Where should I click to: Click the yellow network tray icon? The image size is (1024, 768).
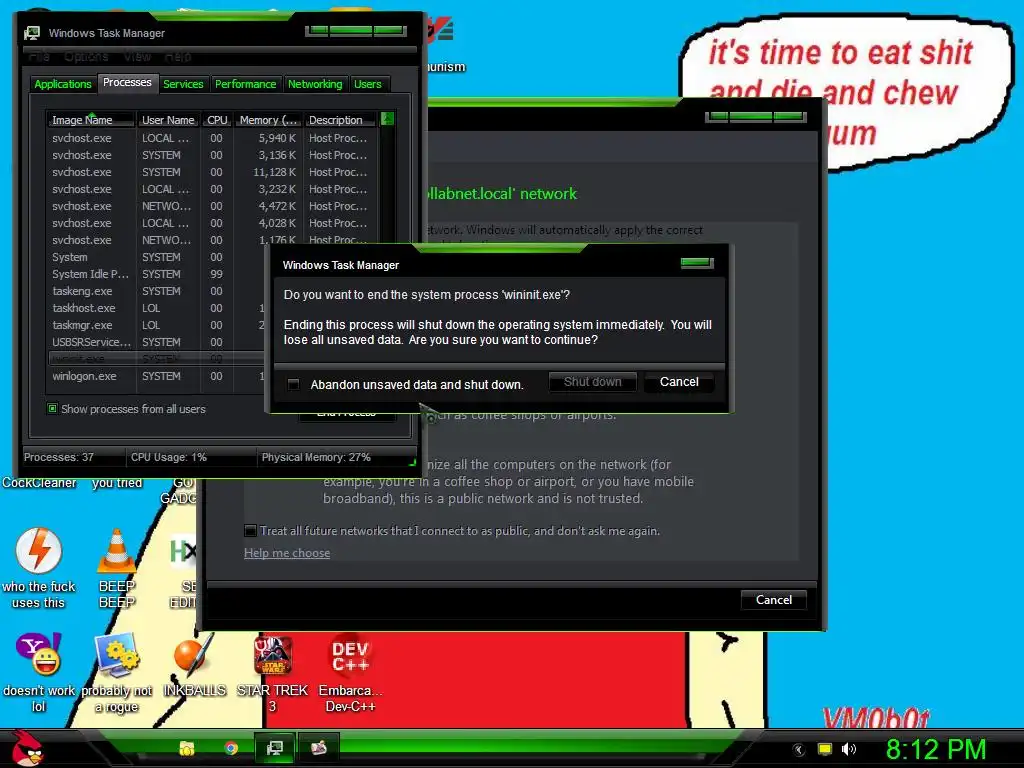(x=825, y=749)
